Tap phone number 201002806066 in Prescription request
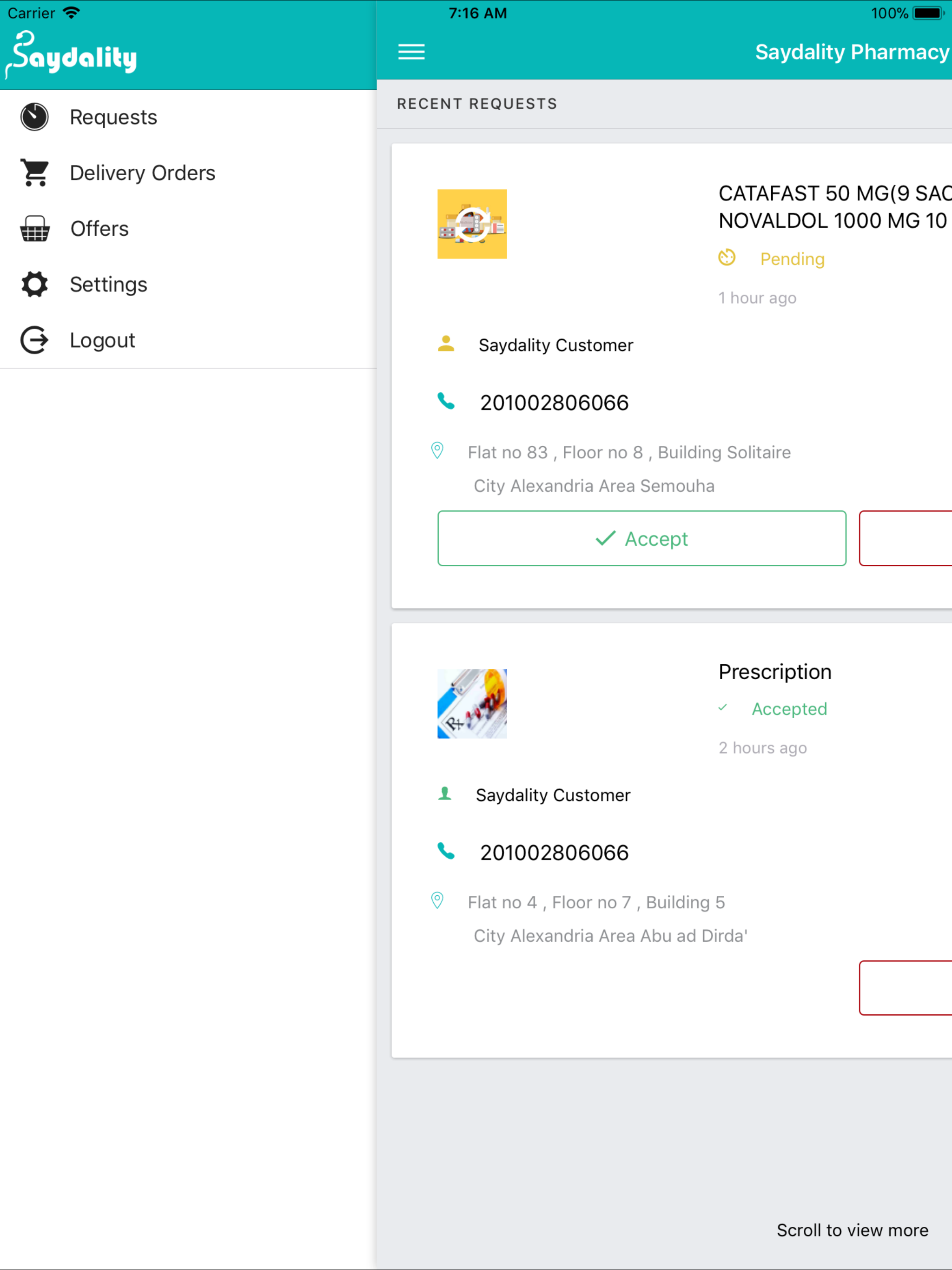The height and width of the screenshot is (1270, 952). [554, 853]
